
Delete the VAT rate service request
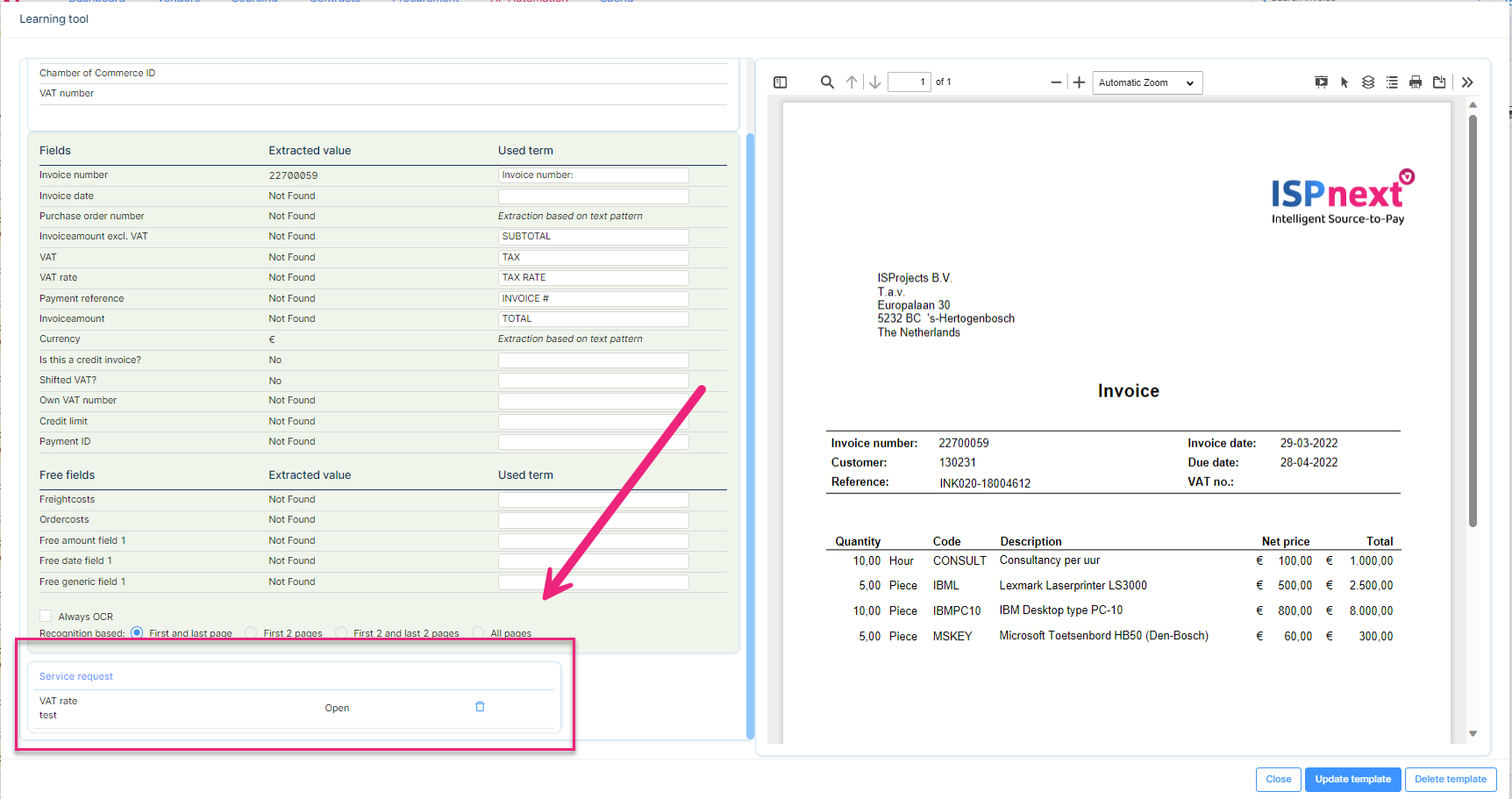pos(480,707)
